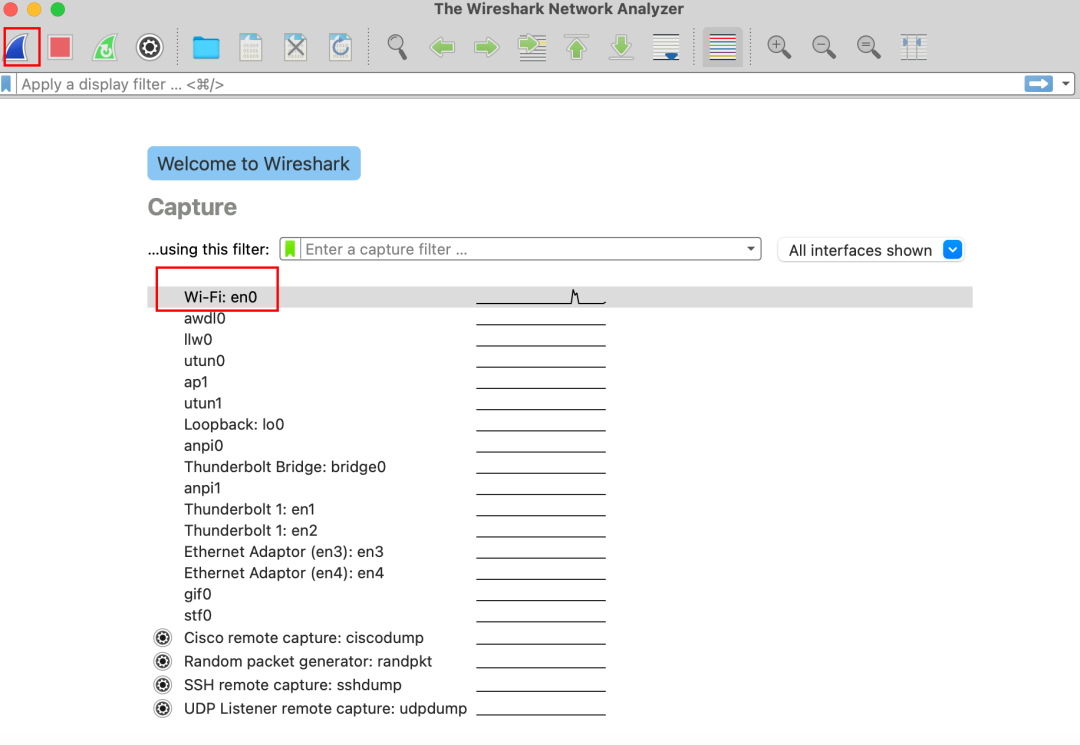Toggle auto-scroll during live capture
The image size is (1080, 745).
pos(666,48)
